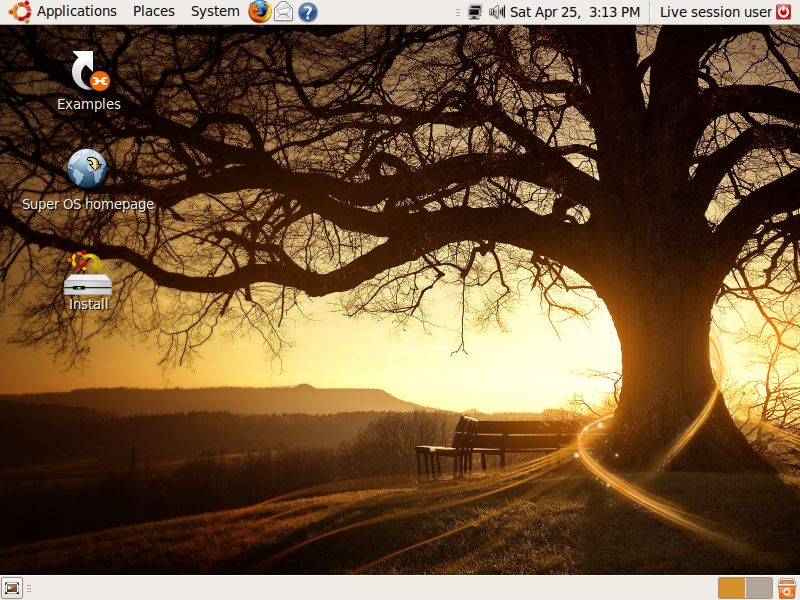800x600 pixels.
Task: Click the window list handle in bottom panel
Action: point(29,588)
